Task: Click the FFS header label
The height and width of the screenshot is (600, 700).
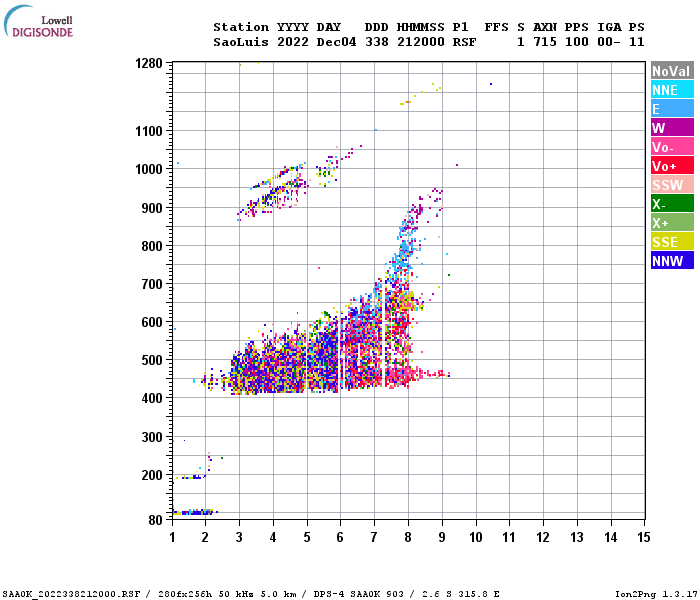Action: point(496,27)
